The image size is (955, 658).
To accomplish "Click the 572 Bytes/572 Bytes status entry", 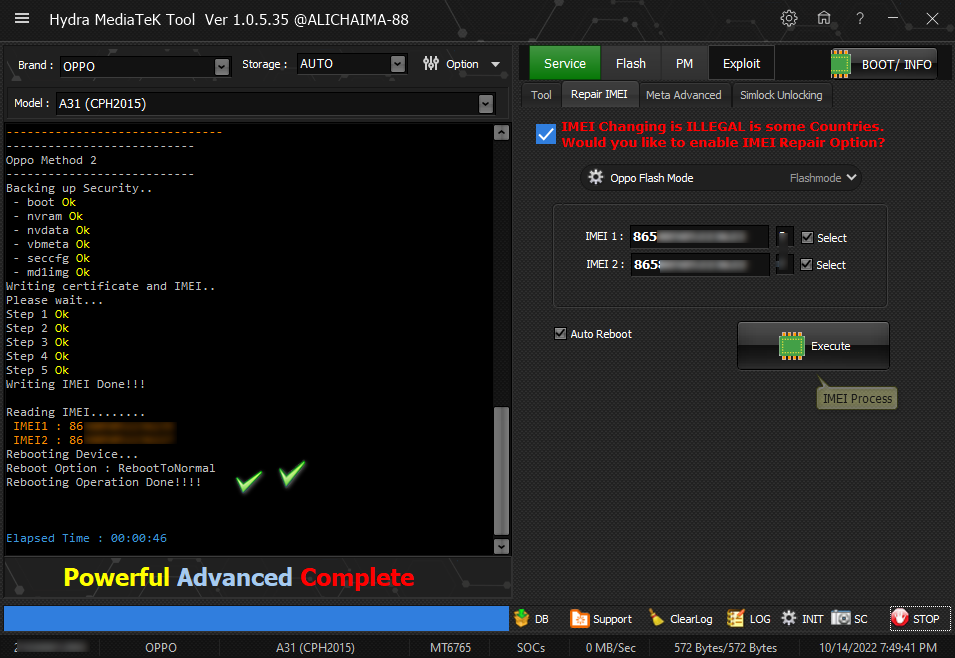I will pyautogui.click(x=725, y=648).
